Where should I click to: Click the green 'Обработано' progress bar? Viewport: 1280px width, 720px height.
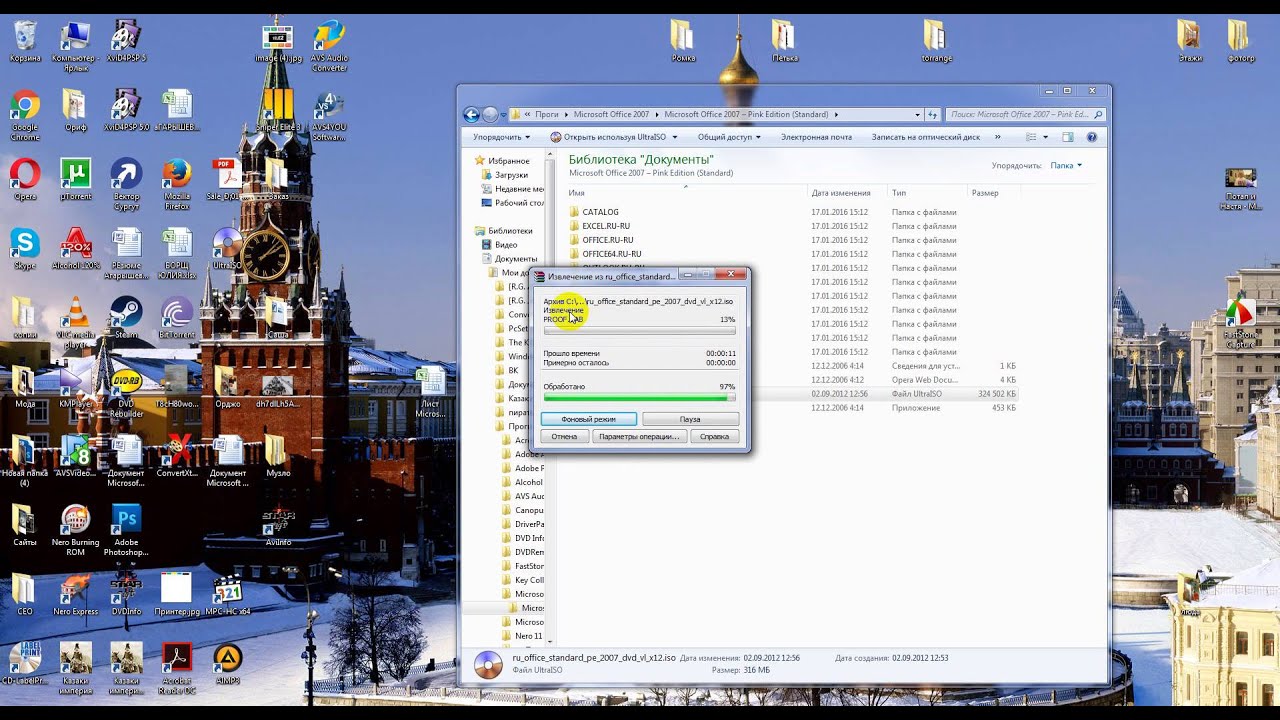[639, 398]
